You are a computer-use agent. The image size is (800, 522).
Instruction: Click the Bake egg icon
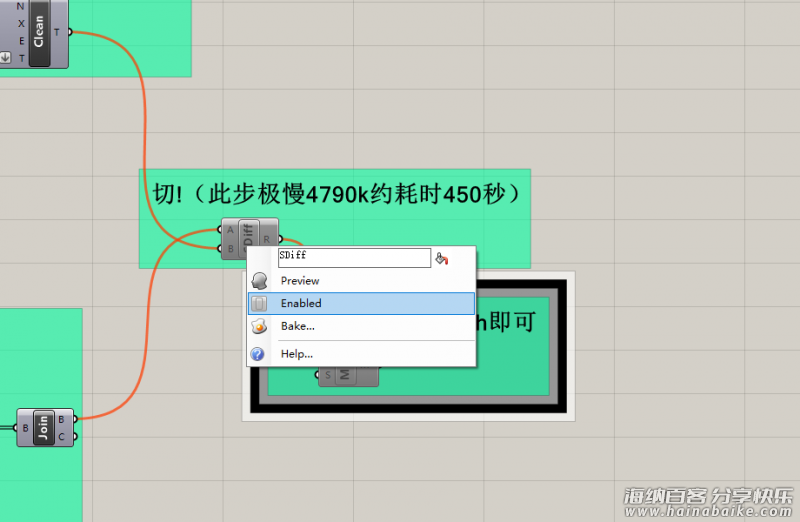tap(259, 326)
